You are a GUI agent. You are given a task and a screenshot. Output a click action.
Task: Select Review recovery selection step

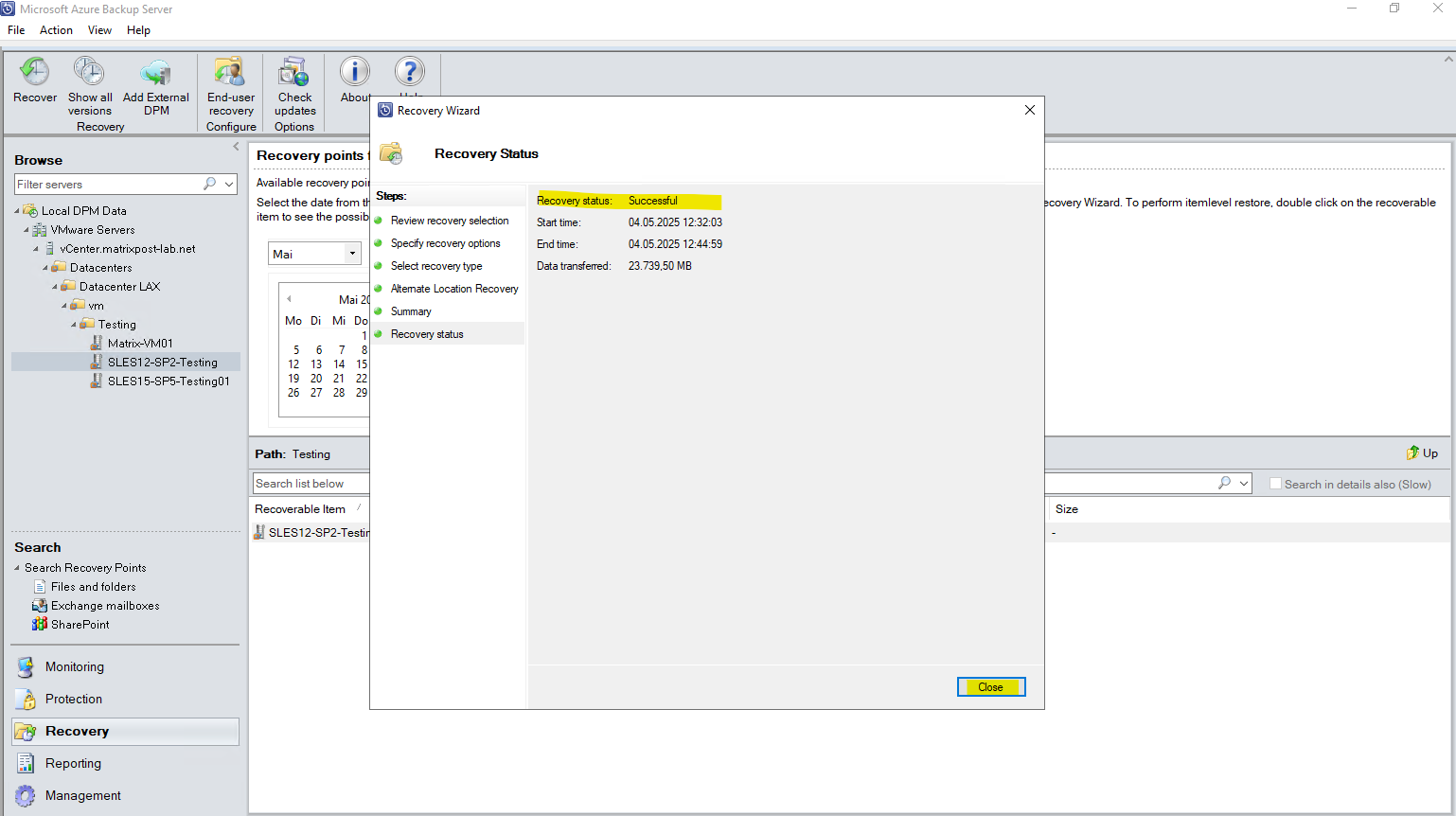tap(450, 221)
